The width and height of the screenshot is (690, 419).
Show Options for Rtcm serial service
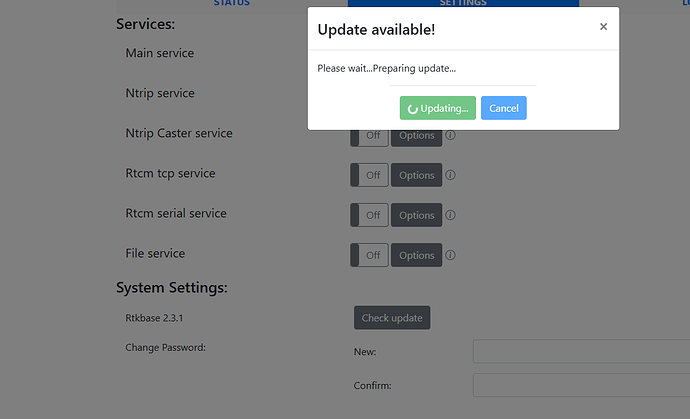[416, 215]
